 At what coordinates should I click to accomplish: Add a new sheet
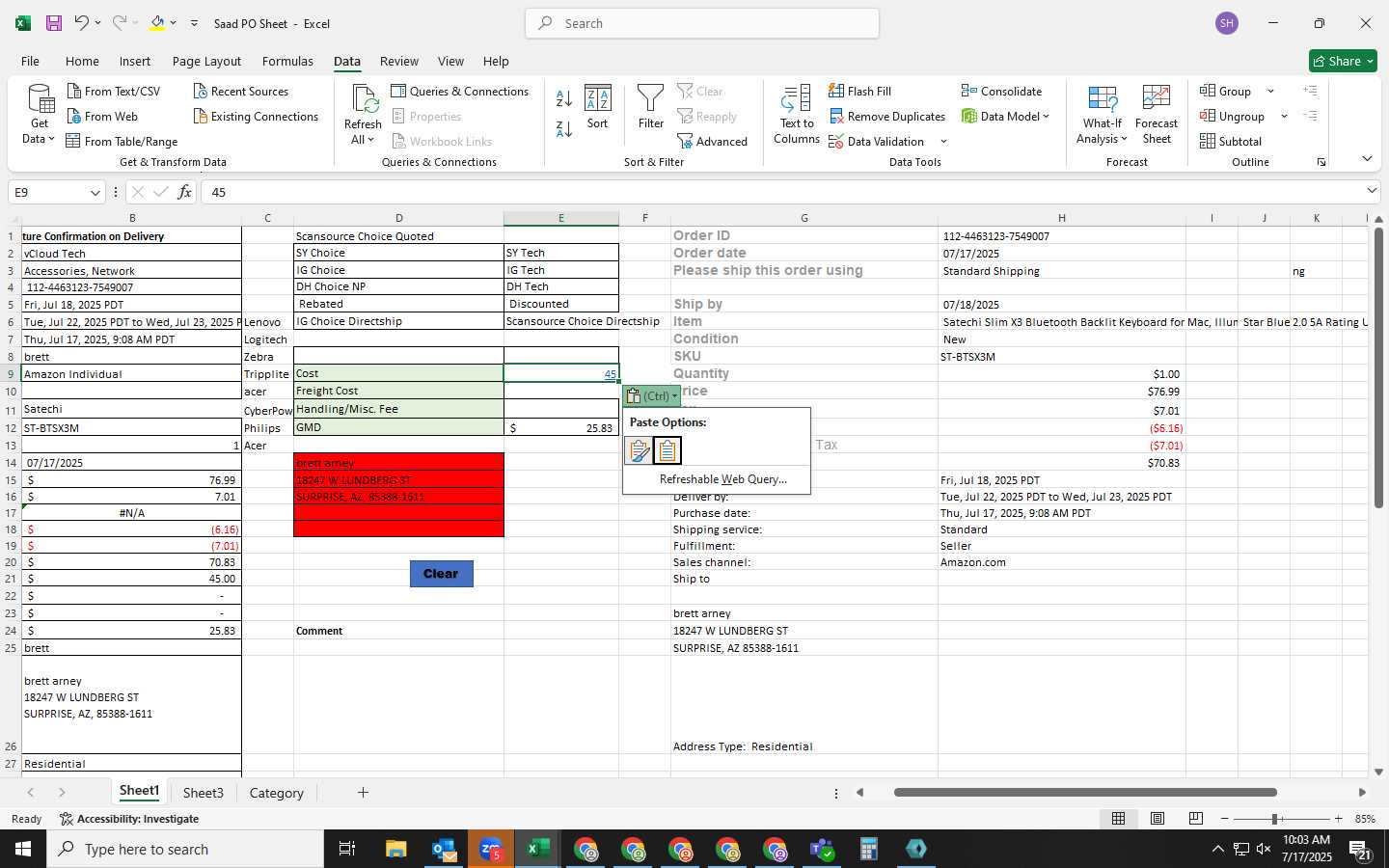click(x=363, y=793)
